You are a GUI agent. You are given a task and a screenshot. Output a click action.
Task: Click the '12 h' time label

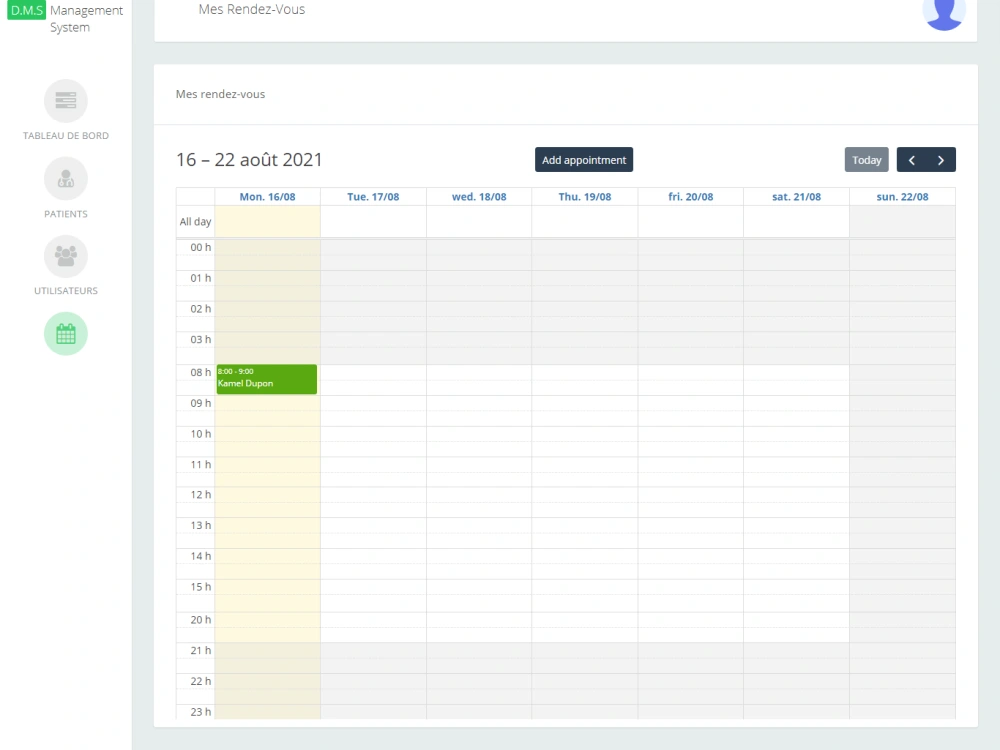click(x=200, y=495)
